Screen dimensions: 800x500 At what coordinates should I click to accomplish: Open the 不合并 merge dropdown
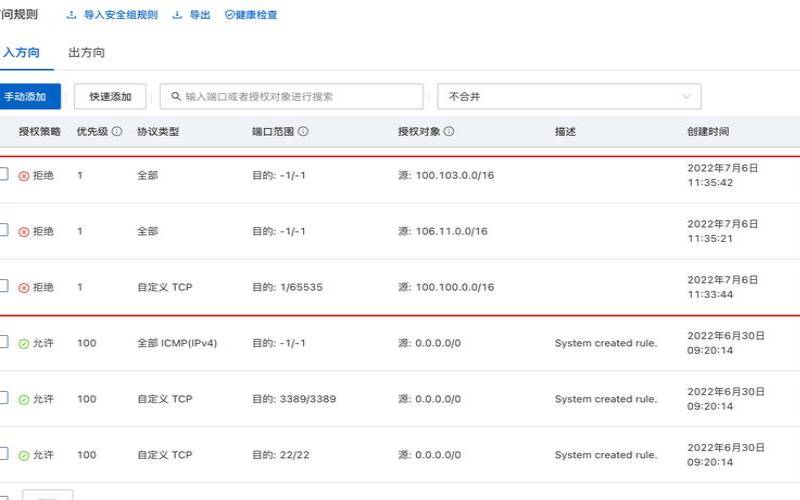click(x=569, y=96)
